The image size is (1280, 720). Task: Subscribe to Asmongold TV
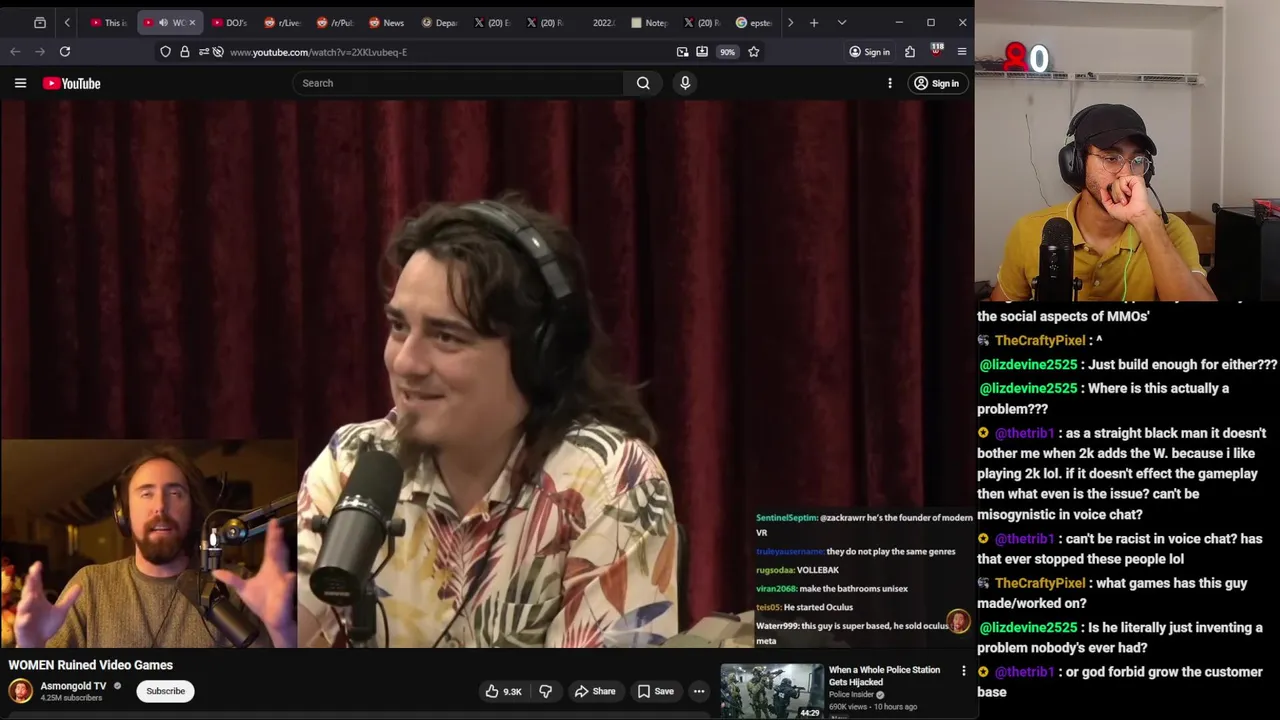click(166, 691)
